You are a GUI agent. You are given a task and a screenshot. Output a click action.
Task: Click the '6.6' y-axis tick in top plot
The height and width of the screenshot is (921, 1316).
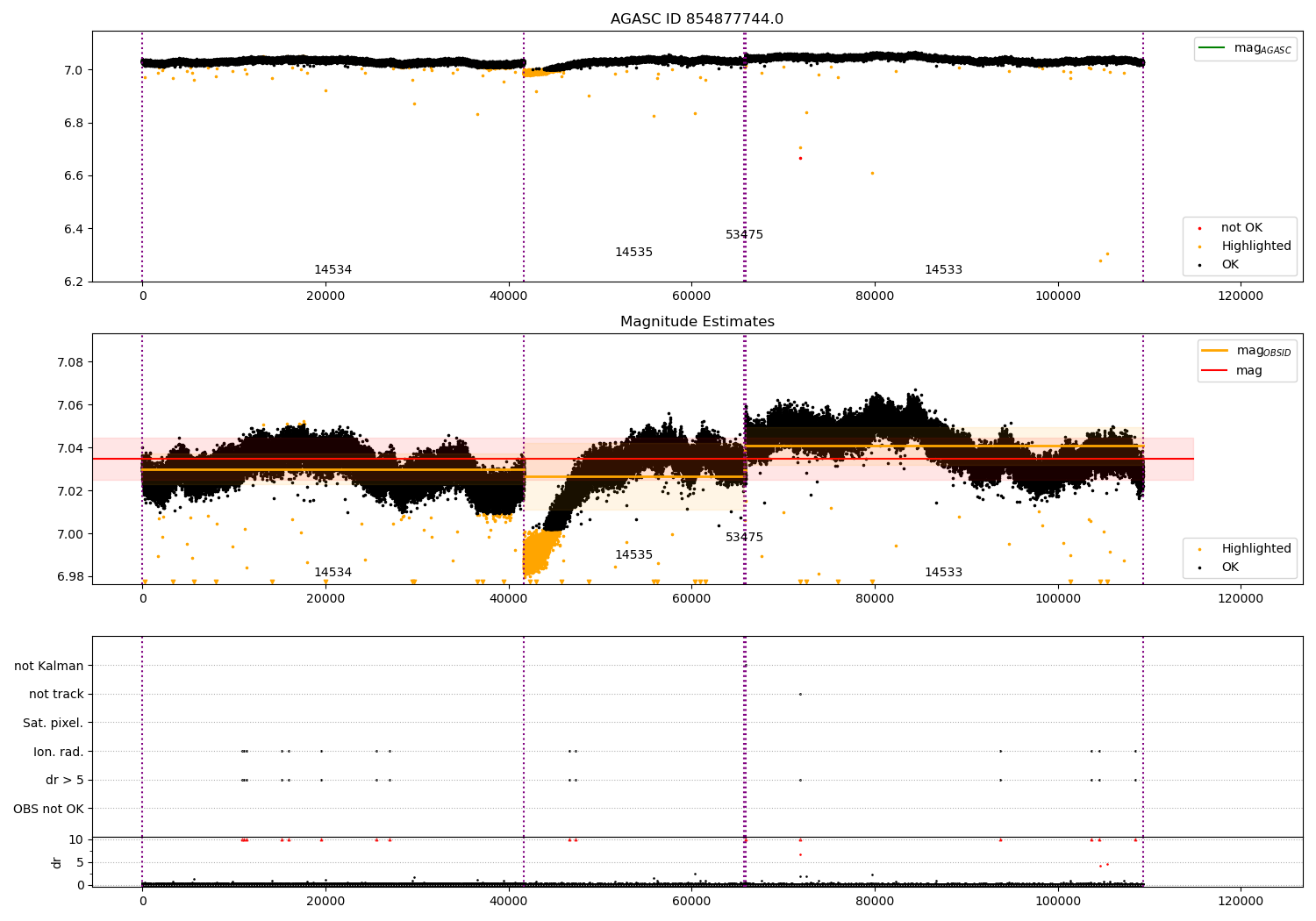[x=74, y=176]
